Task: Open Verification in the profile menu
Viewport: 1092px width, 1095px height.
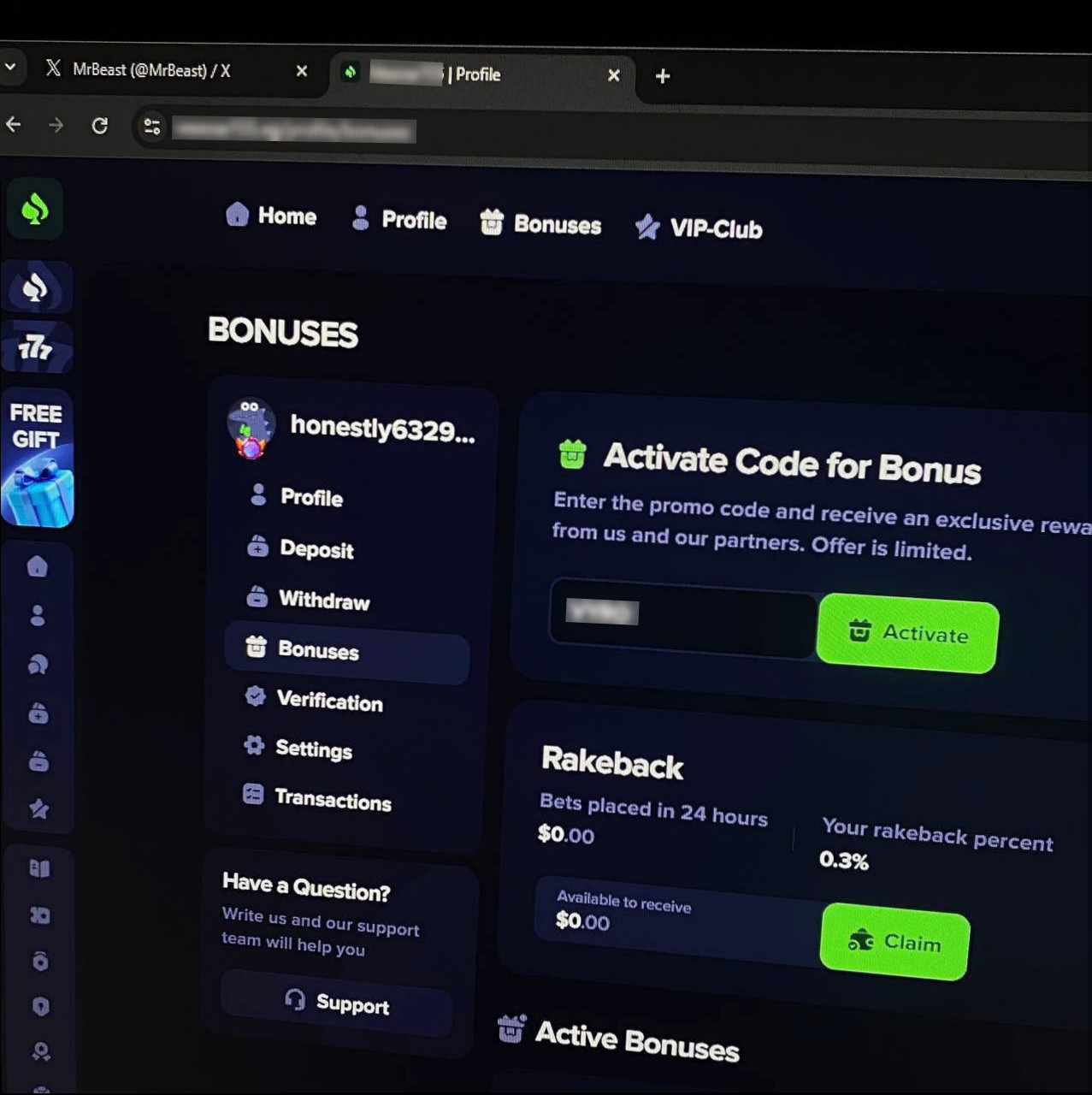Action: point(329,701)
